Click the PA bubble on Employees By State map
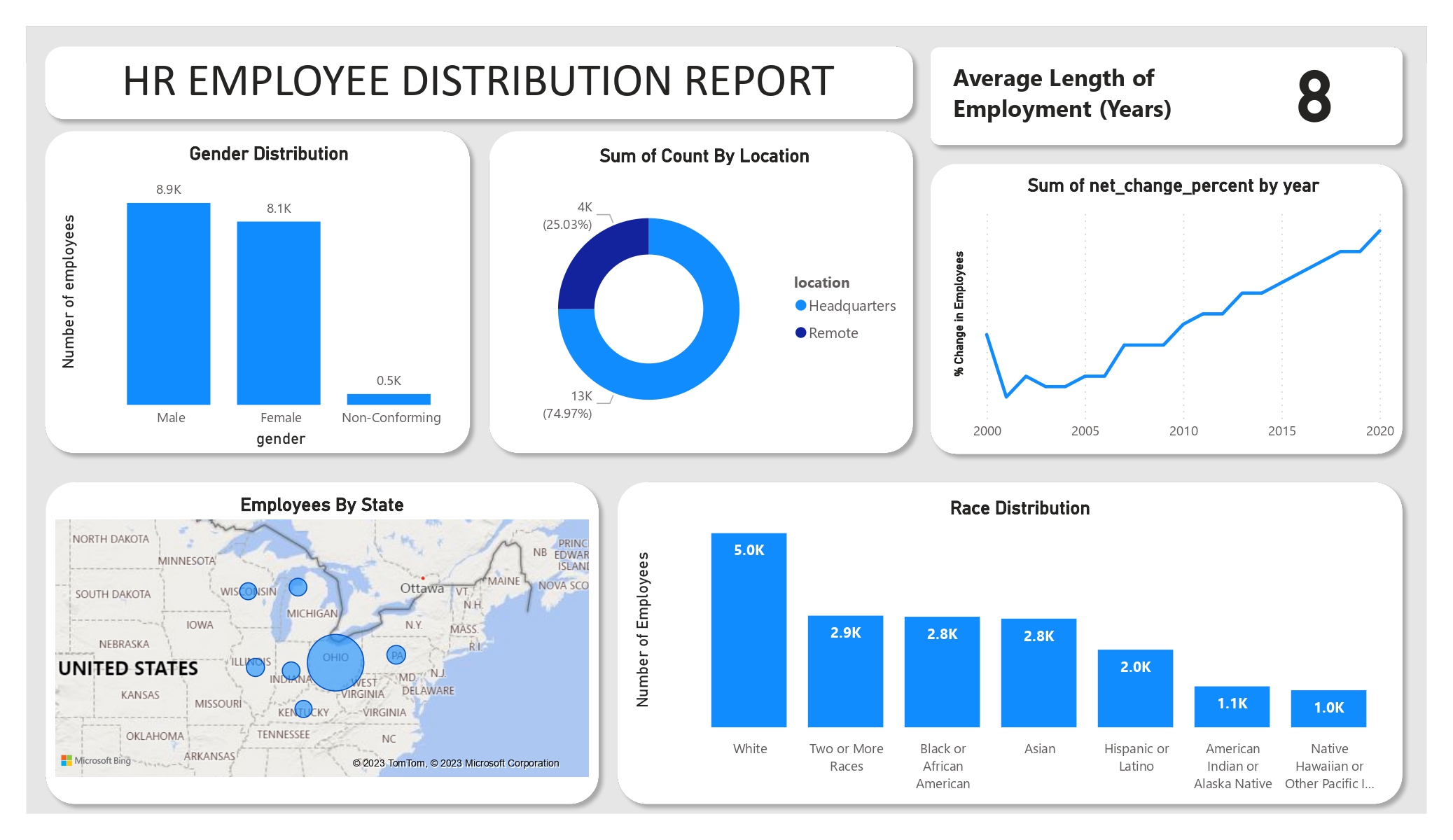1453x840 pixels. (x=397, y=654)
